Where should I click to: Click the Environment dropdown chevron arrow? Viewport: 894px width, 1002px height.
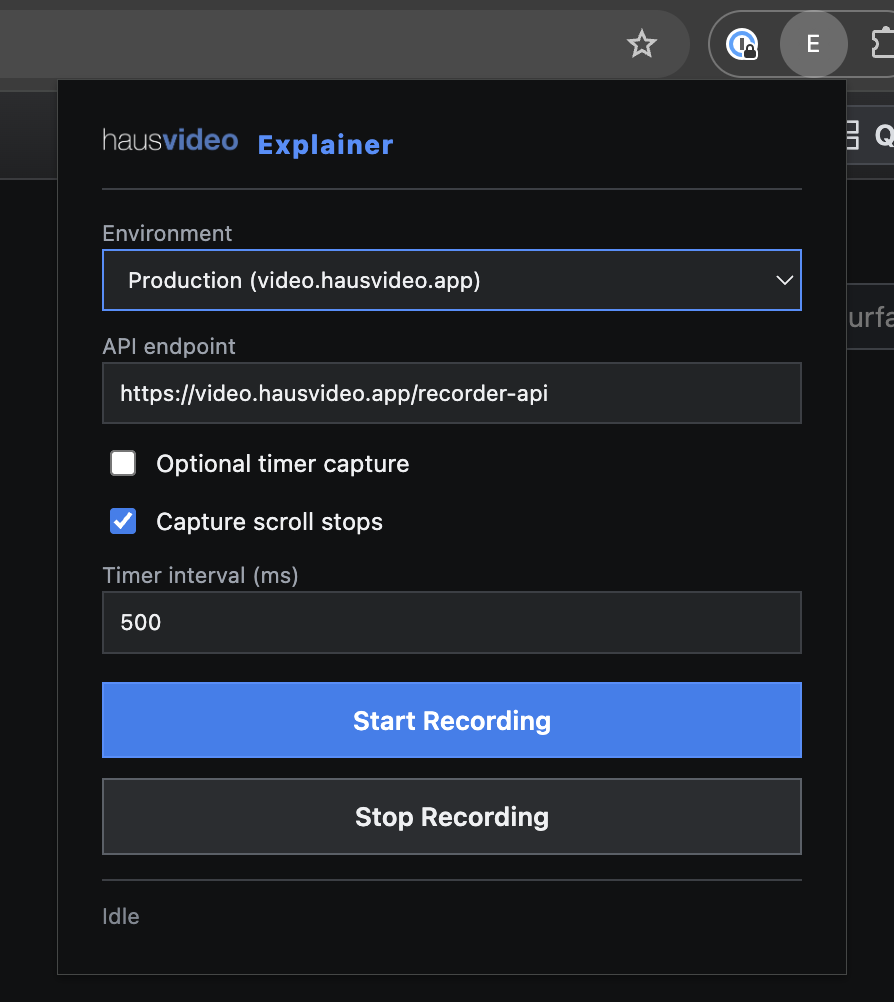click(784, 280)
